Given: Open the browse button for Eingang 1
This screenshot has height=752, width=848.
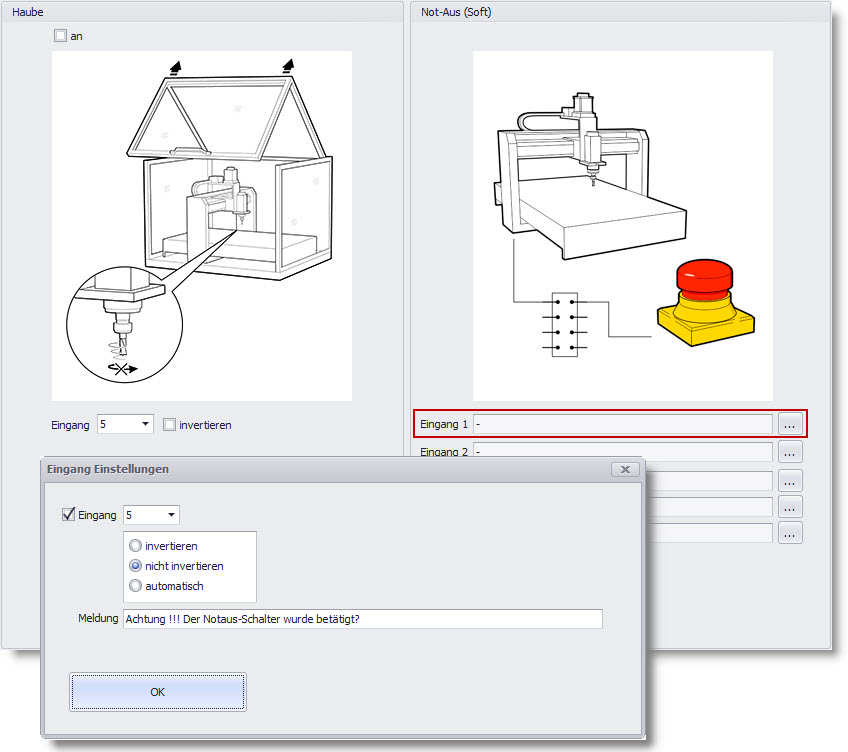Looking at the screenshot, I should point(790,425).
